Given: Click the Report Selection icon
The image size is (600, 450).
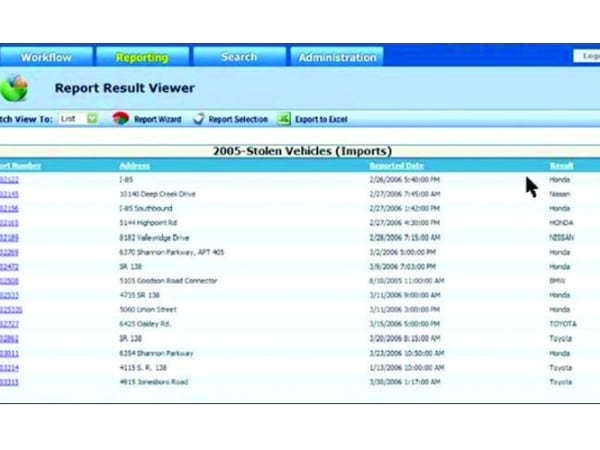Looking at the screenshot, I should click(x=199, y=119).
